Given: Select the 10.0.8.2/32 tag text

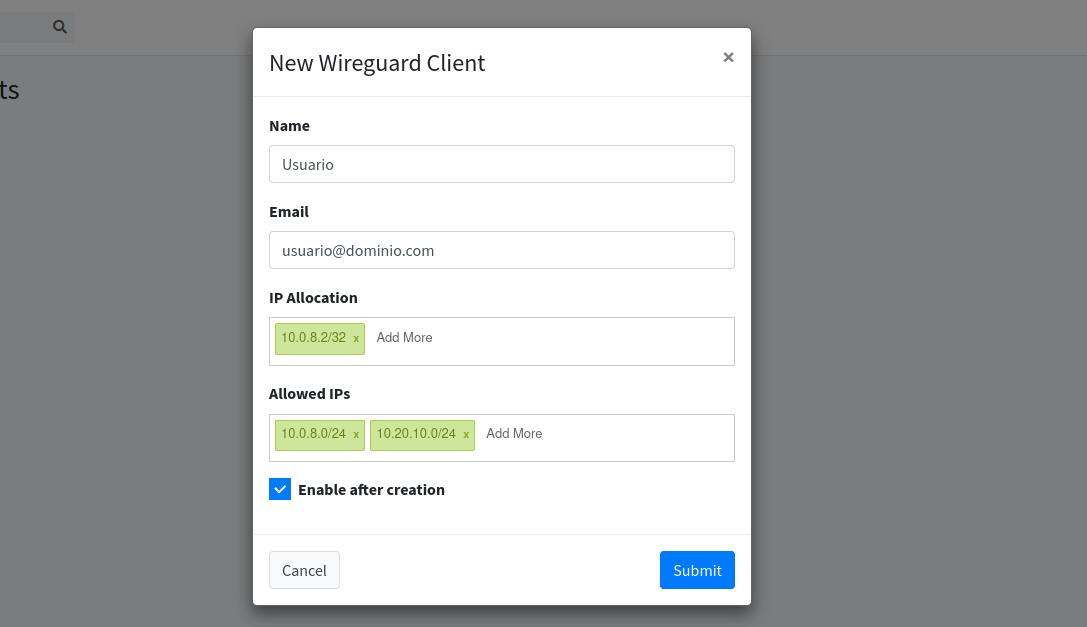Looking at the screenshot, I should point(313,338).
